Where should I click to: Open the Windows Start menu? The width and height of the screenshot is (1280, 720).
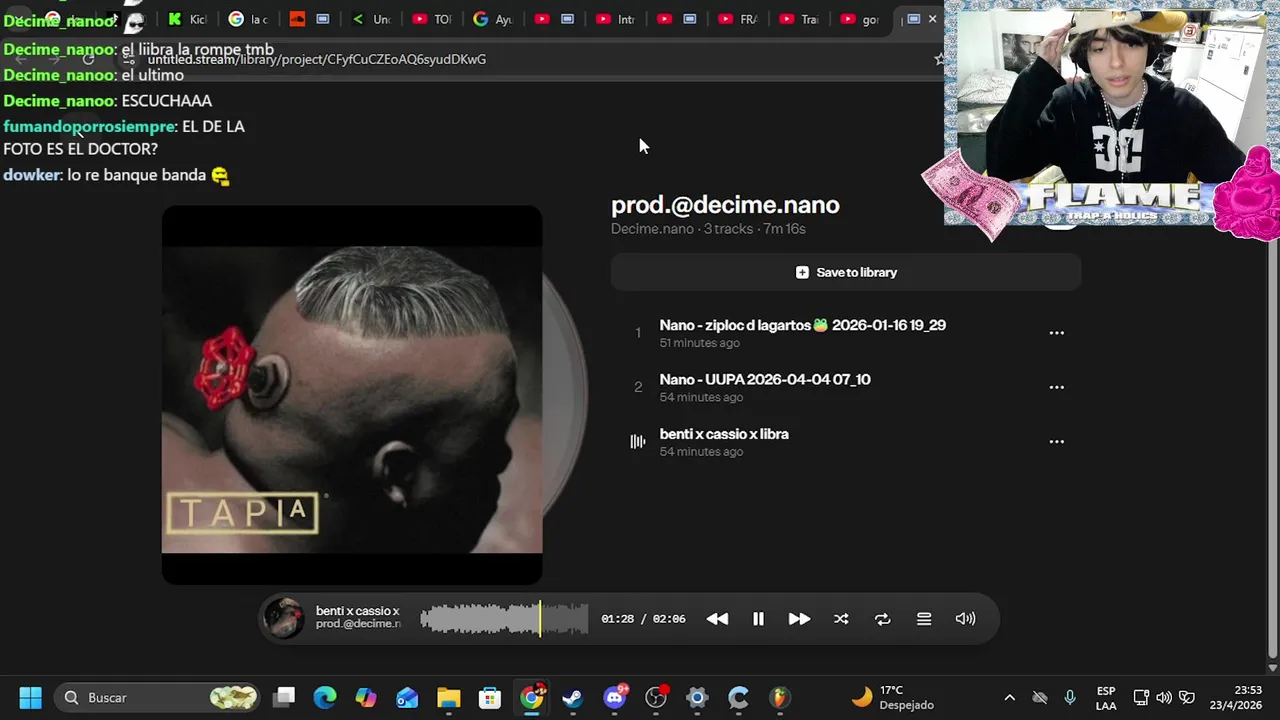click(x=31, y=697)
